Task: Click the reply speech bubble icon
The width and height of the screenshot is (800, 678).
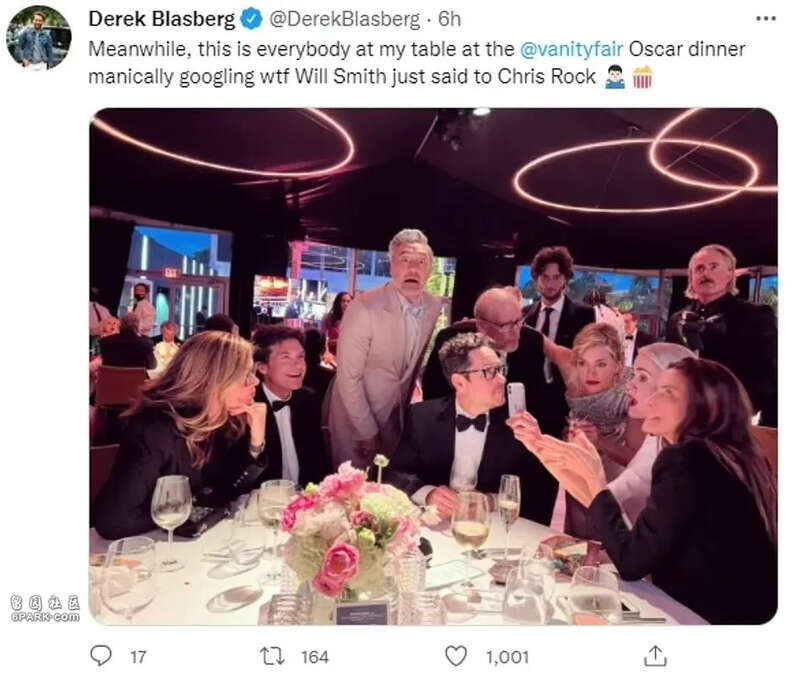Action: pyautogui.click(x=101, y=656)
